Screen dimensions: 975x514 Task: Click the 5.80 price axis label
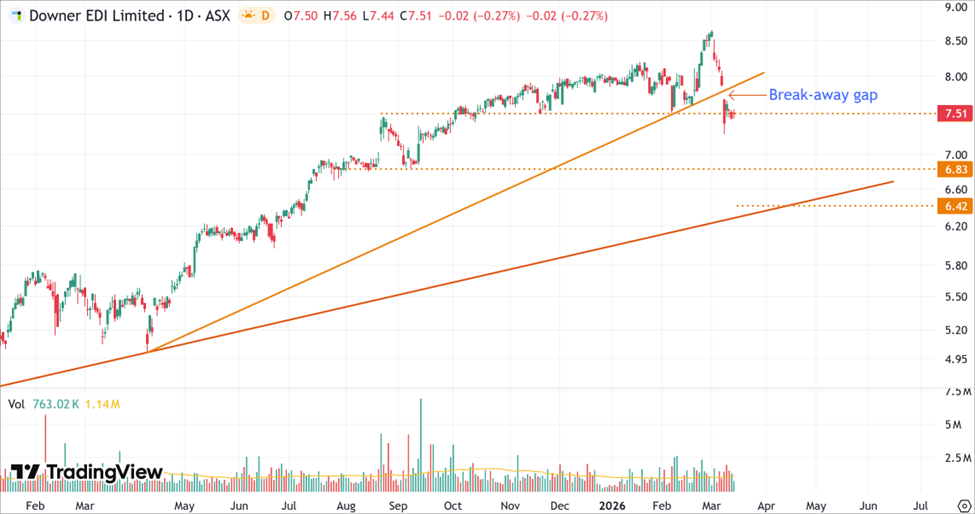coord(955,266)
